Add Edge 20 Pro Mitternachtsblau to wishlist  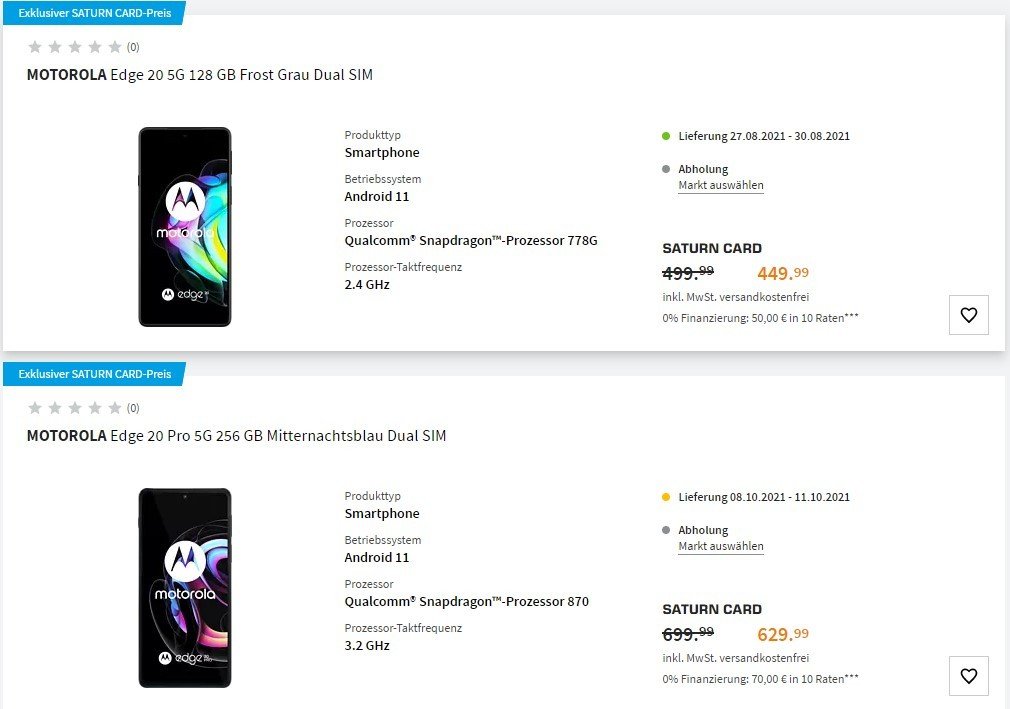pyautogui.click(x=968, y=676)
